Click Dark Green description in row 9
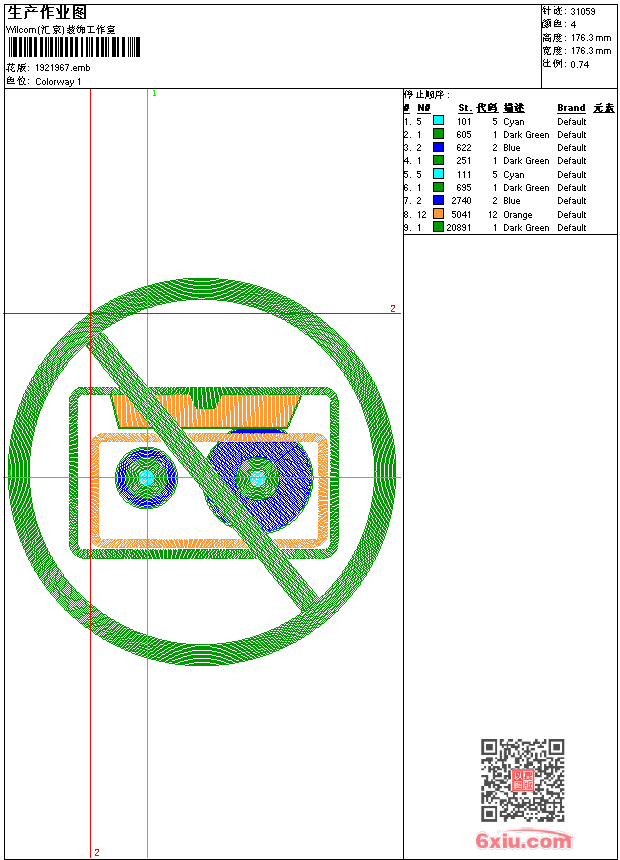This screenshot has width=620, height=860. (526, 228)
